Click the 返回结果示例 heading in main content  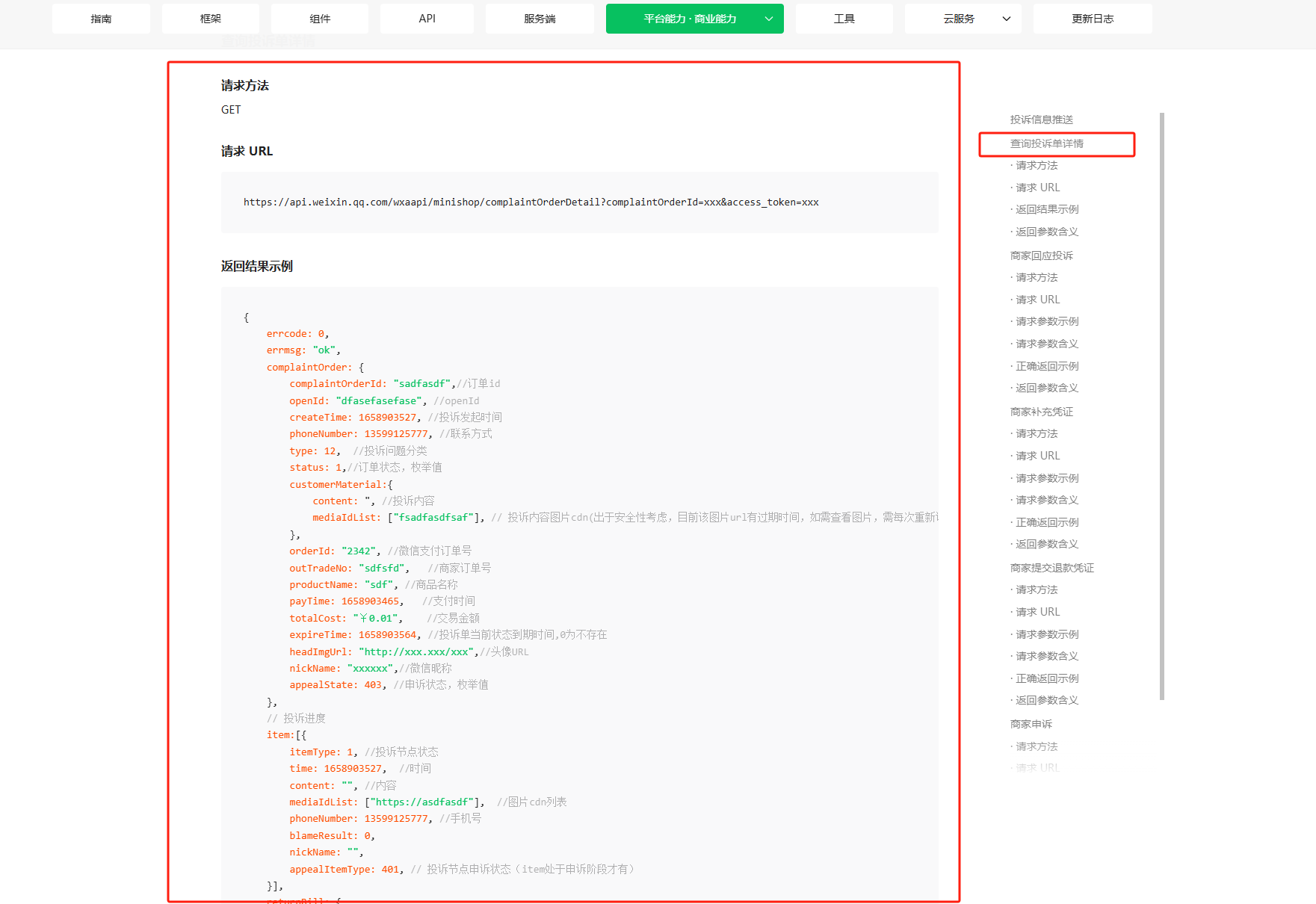[x=257, y=267]
